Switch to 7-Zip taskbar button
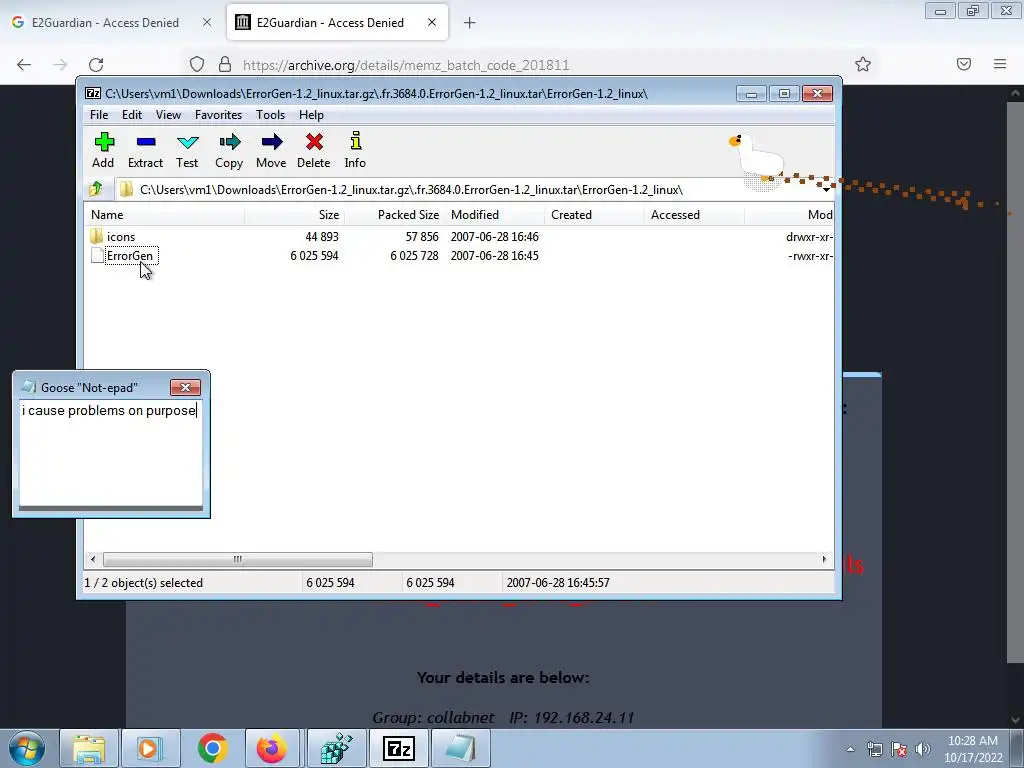The height and width of the screenshot is (768, 1024). point(398,748)
